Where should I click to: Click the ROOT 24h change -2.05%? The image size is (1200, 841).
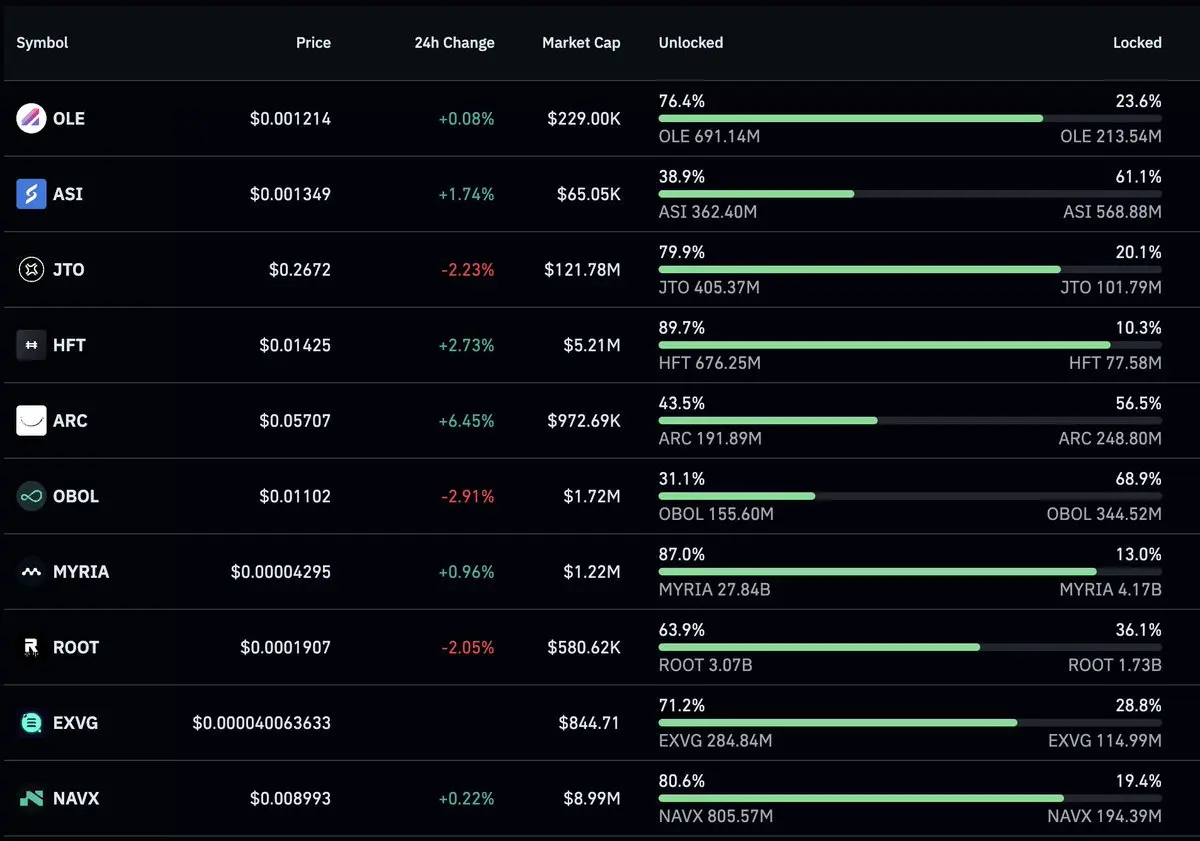(468, 647)
